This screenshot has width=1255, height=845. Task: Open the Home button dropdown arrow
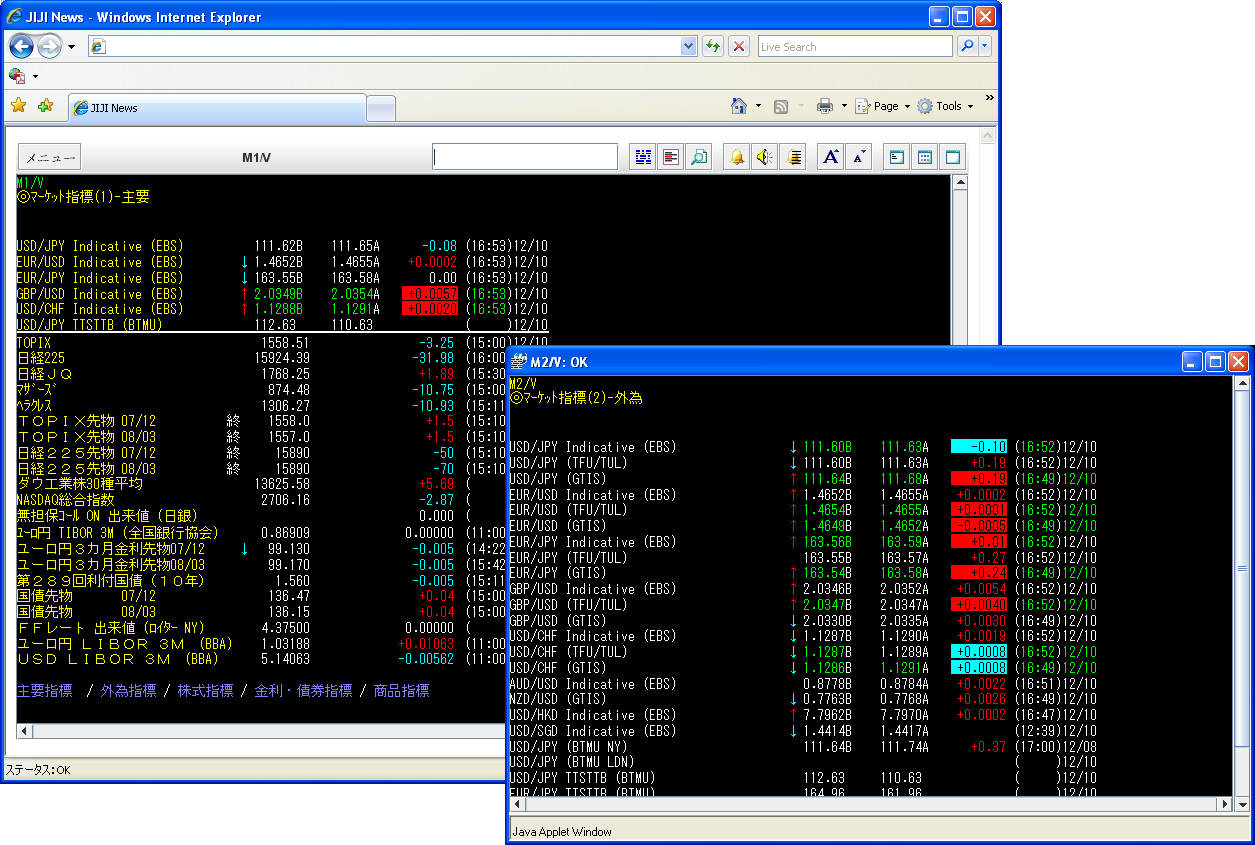coord(758,106)
